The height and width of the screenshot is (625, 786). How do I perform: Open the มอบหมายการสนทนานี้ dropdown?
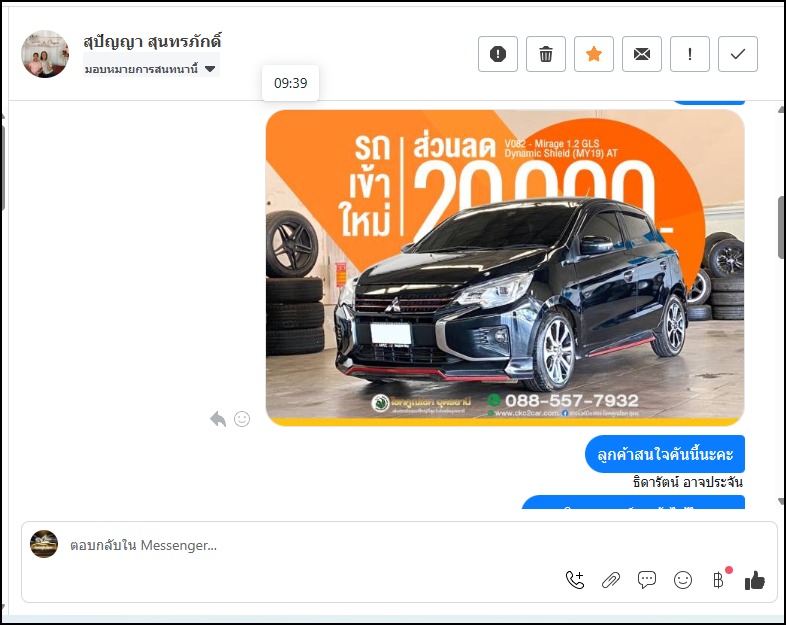150,69
